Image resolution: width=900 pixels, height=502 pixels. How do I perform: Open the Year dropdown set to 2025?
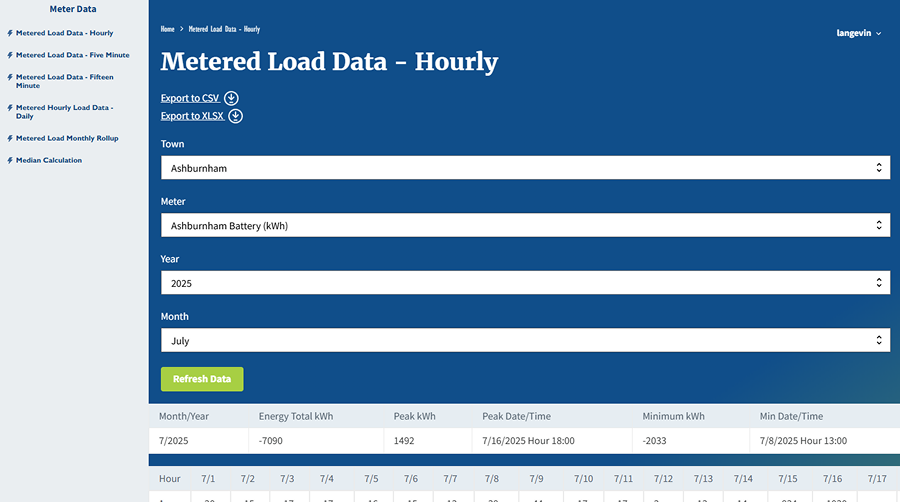pos(525,283)
